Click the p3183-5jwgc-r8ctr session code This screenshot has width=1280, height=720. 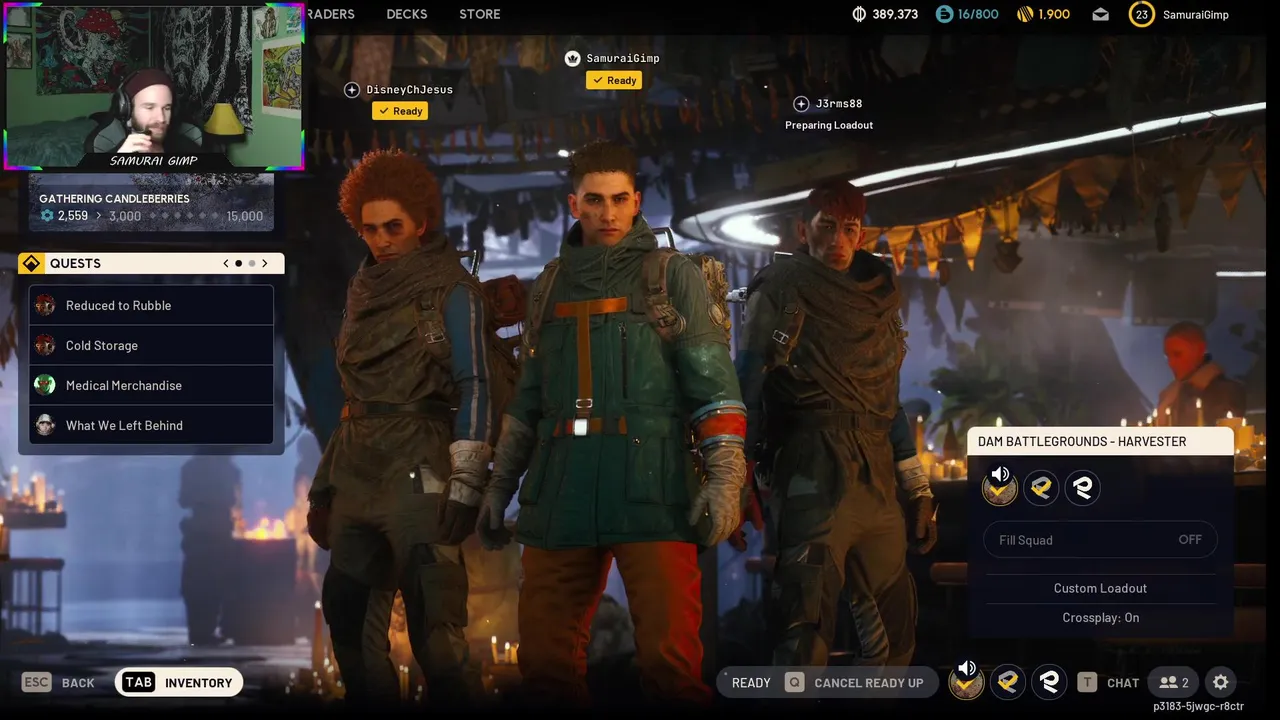[1198, 706]
